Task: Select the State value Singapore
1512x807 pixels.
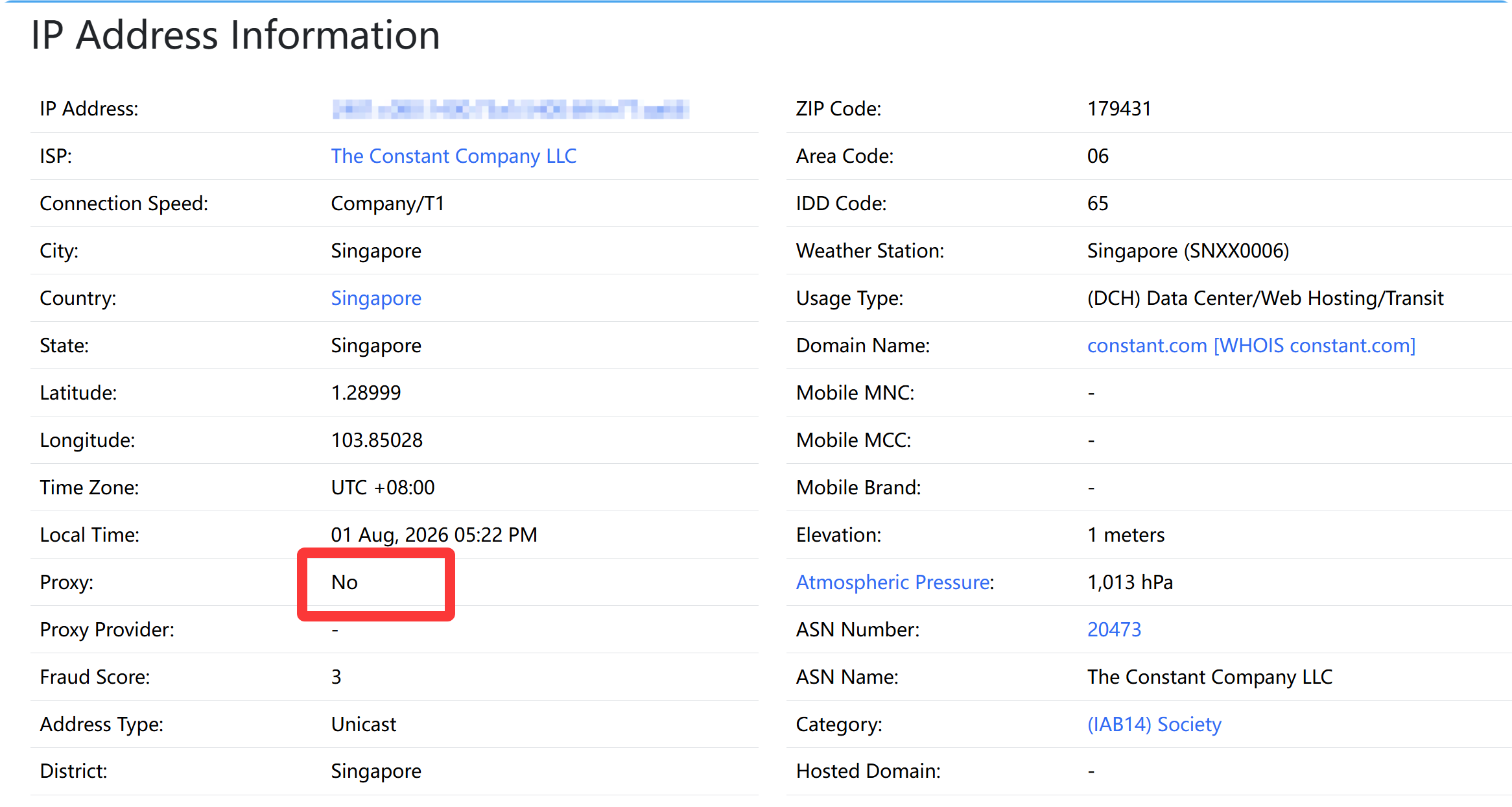Action: click(x=376, y=346)
